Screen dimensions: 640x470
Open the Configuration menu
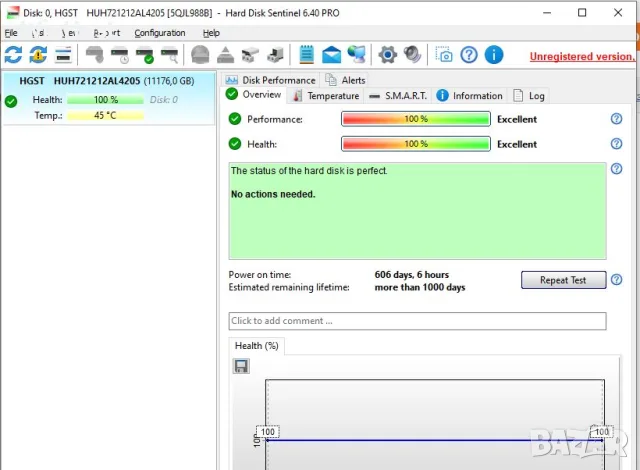pos(160,33)
